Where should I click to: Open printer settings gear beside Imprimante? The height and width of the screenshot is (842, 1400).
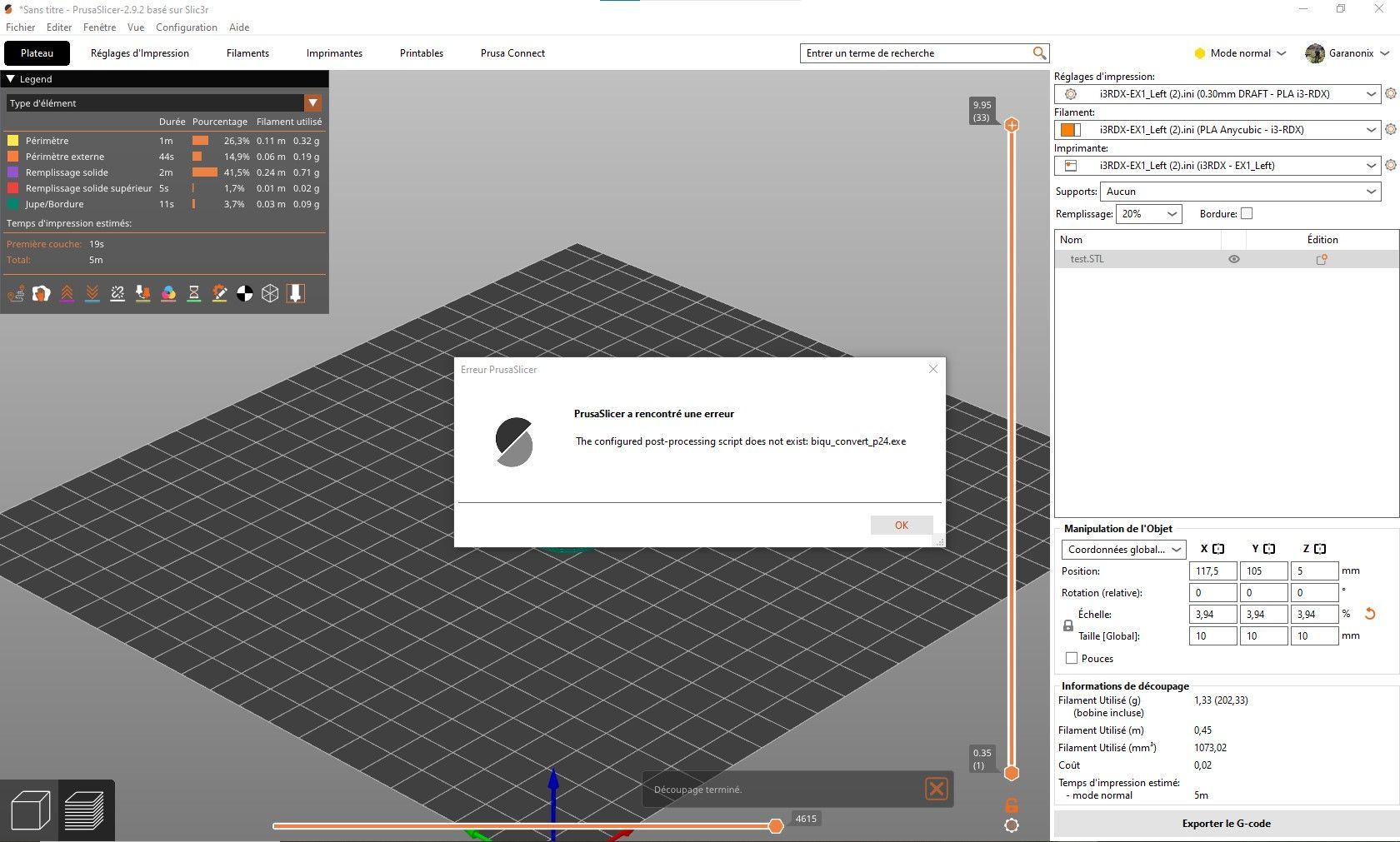[x=1390, y=166]
